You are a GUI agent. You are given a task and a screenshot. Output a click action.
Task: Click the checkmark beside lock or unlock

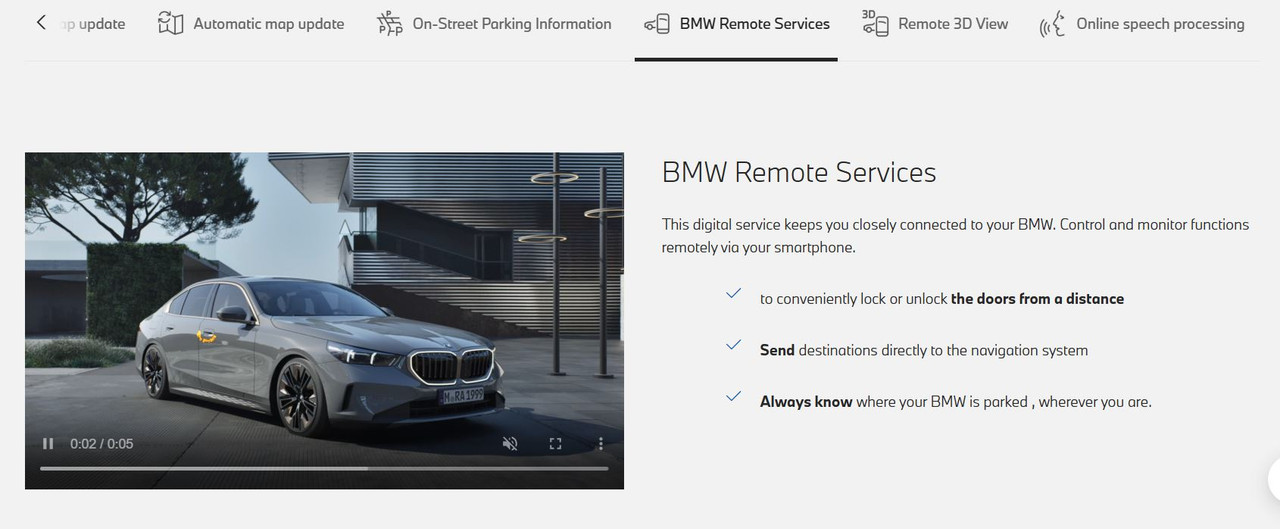point(734,294)
